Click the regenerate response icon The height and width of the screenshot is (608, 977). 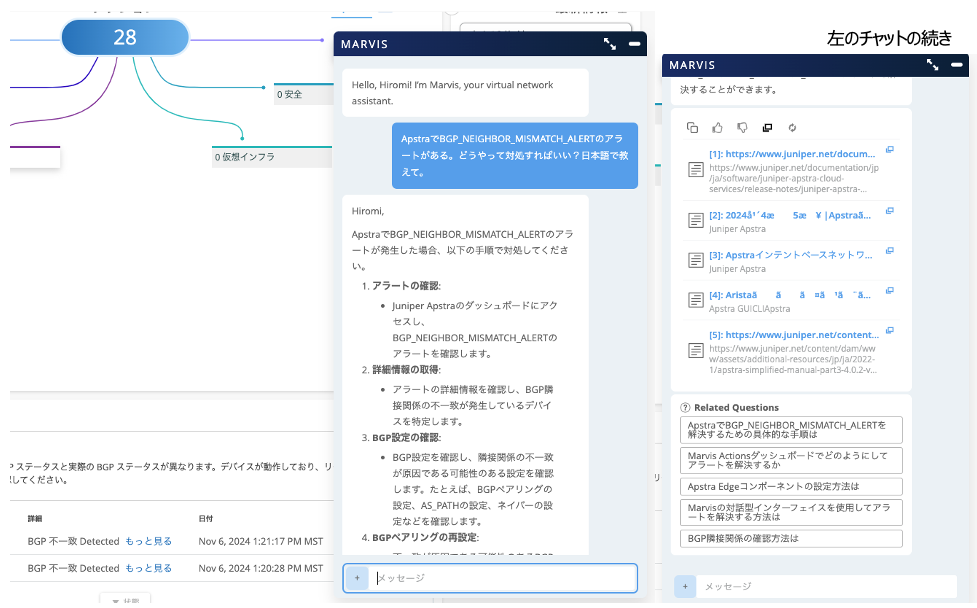792,128
